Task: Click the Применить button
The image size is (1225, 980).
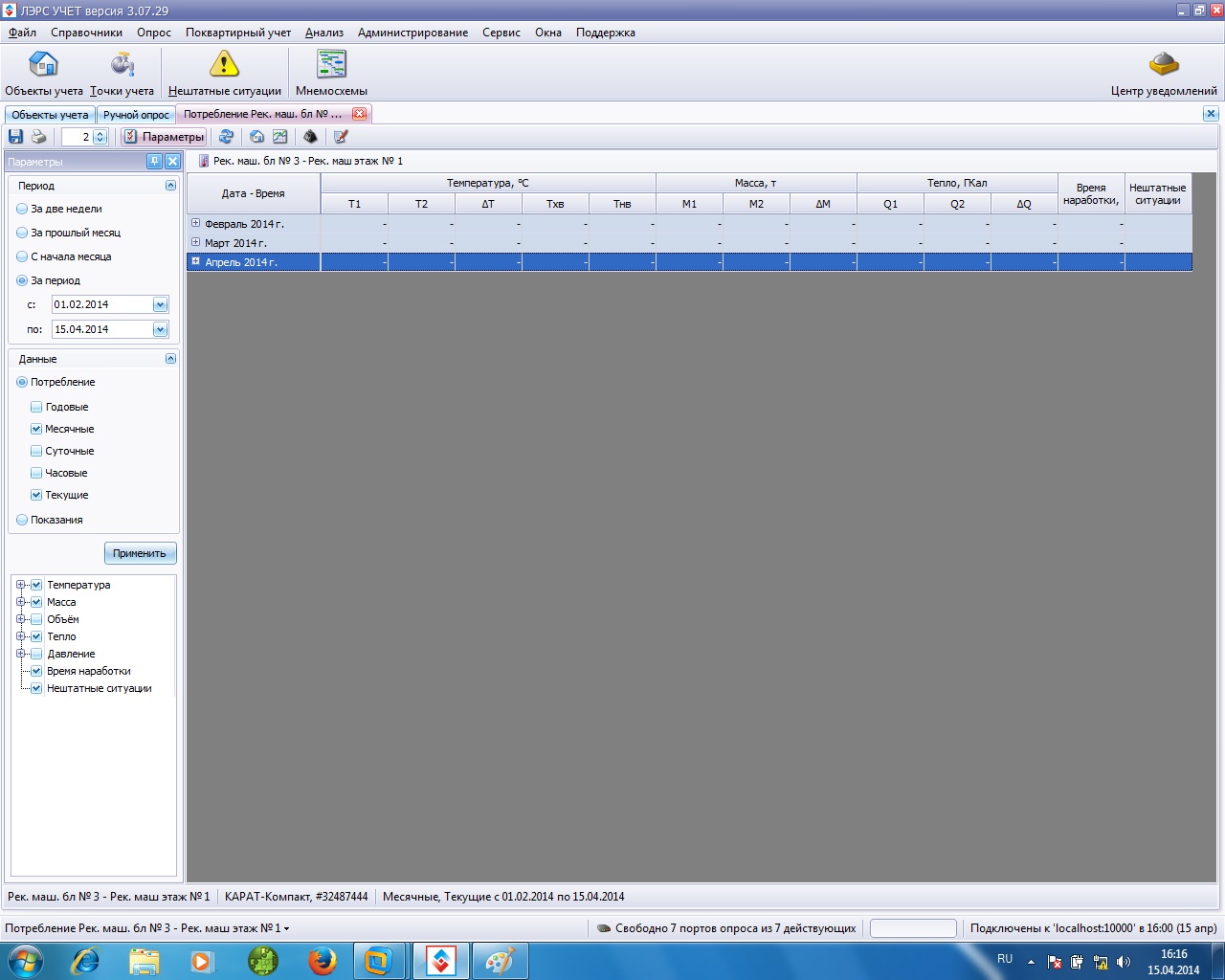Action: (140, 553)
